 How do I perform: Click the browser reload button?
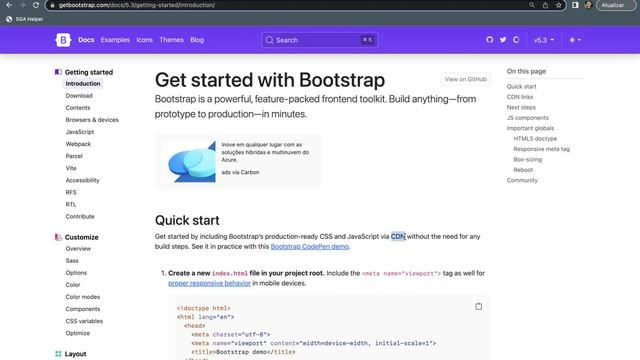[36, 5]
